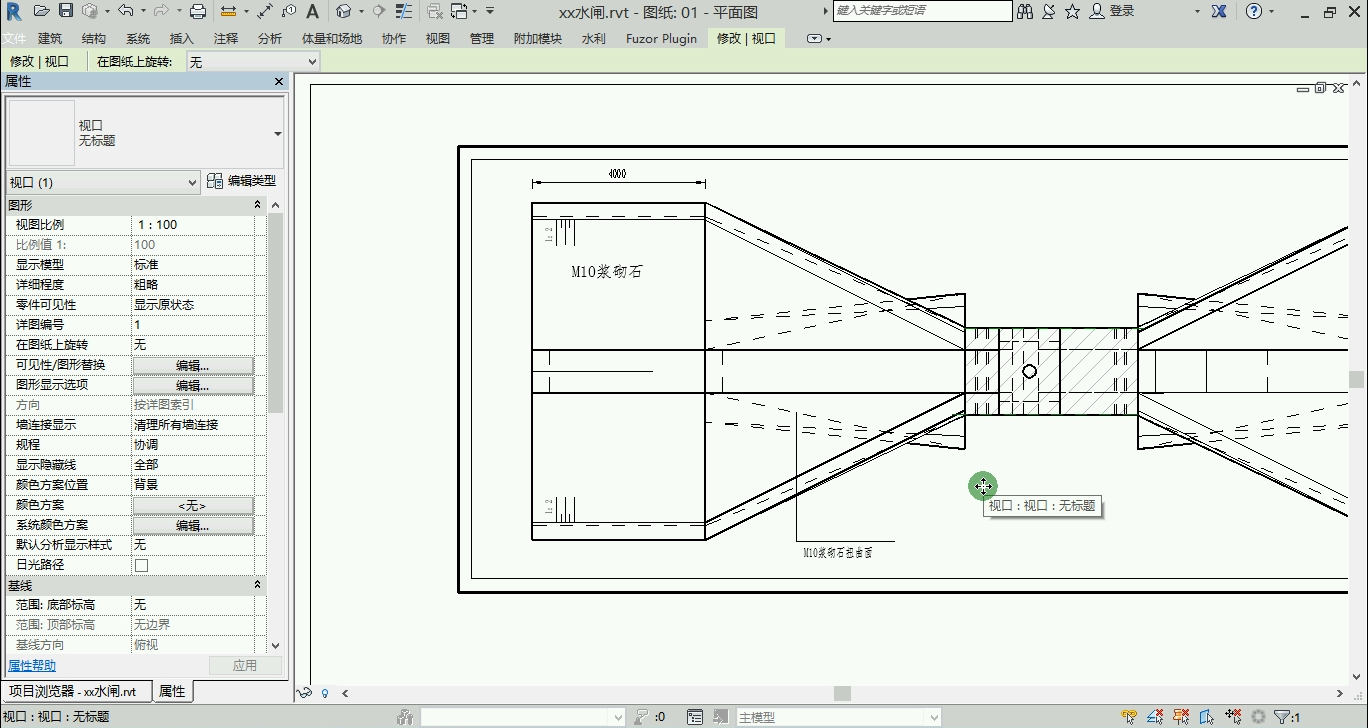Click the <无> button for 颜色方案
This screenshot has width=1368, height=728.
(193, 505)
